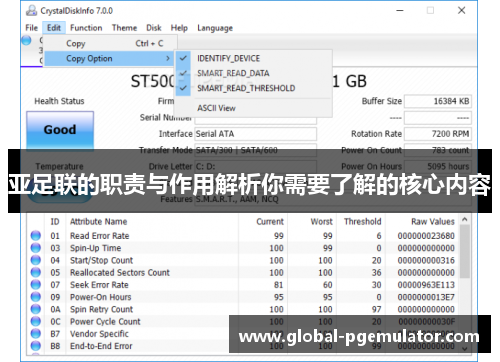This screenshot has width=500, height=362.
Task: Click the Threshold column header
Action: (363, 221)
